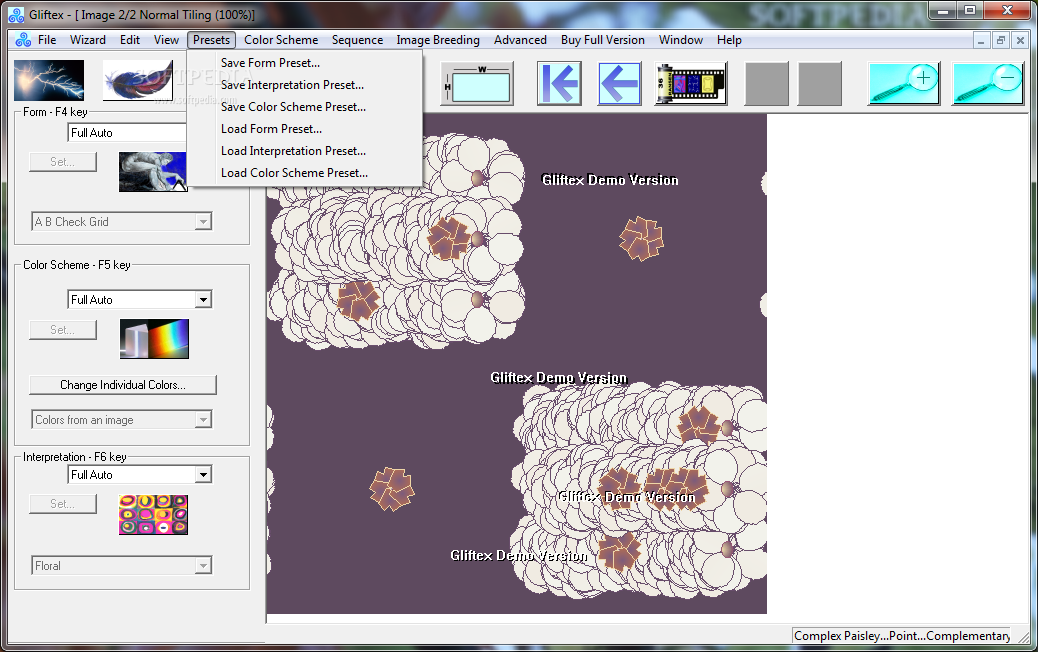Open the Window menu

pyautogui.click(x=681, y=40)
